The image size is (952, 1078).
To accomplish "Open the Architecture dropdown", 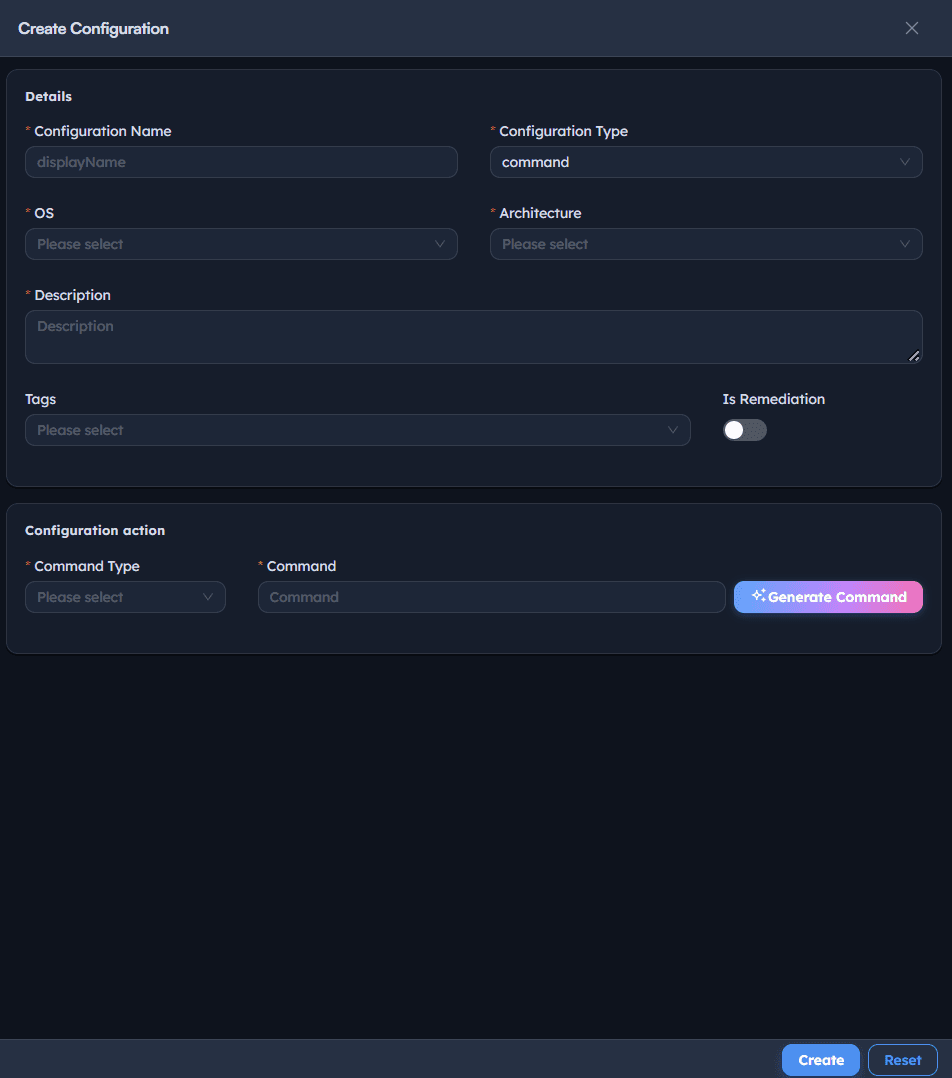I will point(706,244).
